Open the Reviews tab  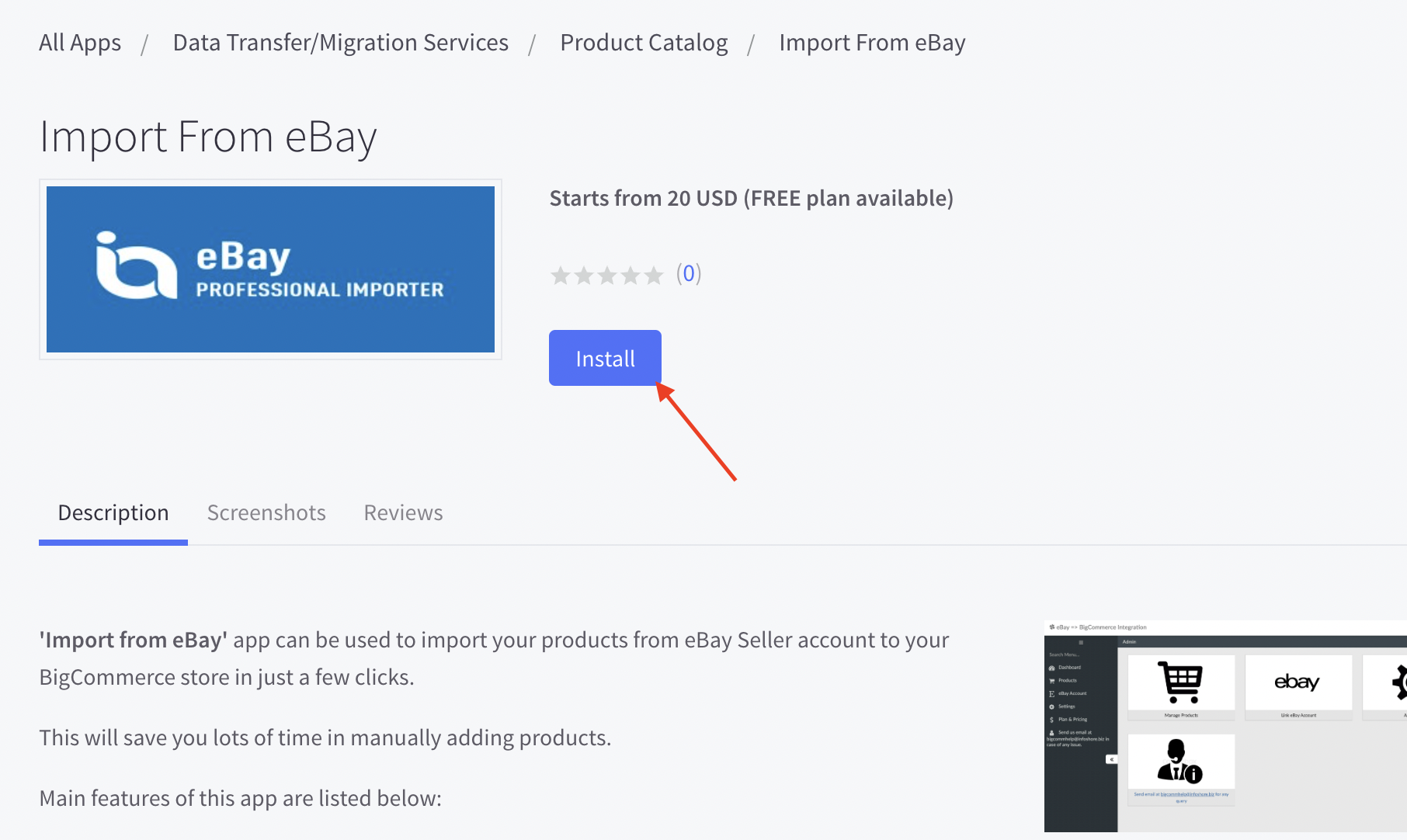(403, 513)
